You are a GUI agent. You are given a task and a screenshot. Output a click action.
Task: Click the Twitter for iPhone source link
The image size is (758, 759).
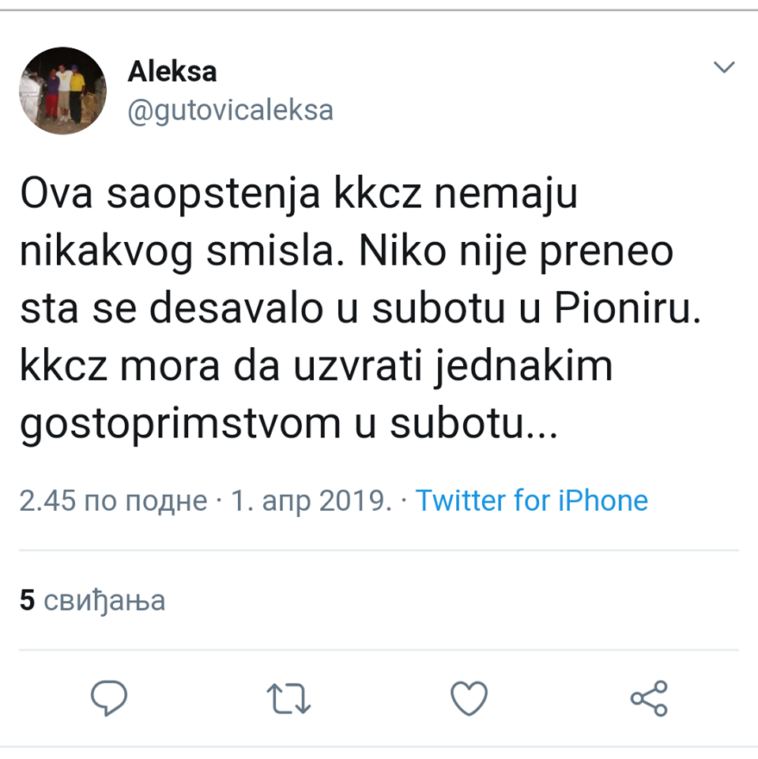coord(532,500)
